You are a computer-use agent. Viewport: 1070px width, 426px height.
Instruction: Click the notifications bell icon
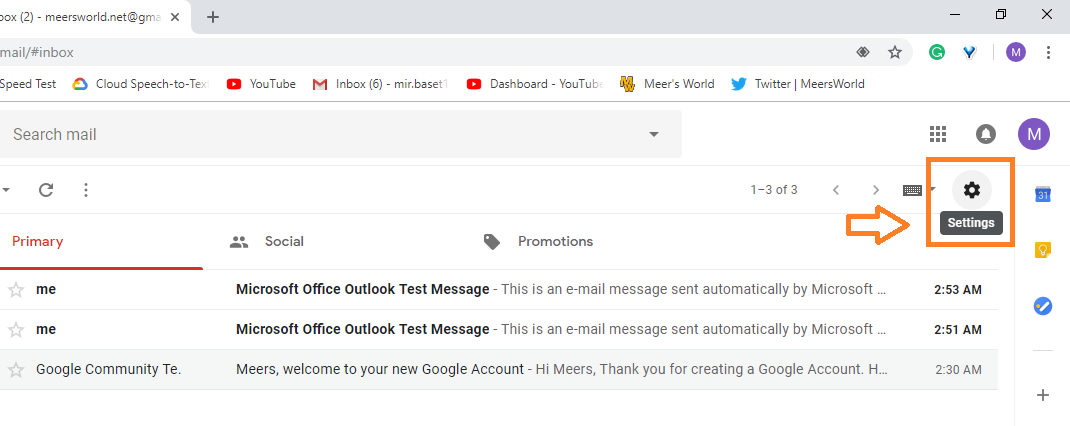tap(986, 134)
